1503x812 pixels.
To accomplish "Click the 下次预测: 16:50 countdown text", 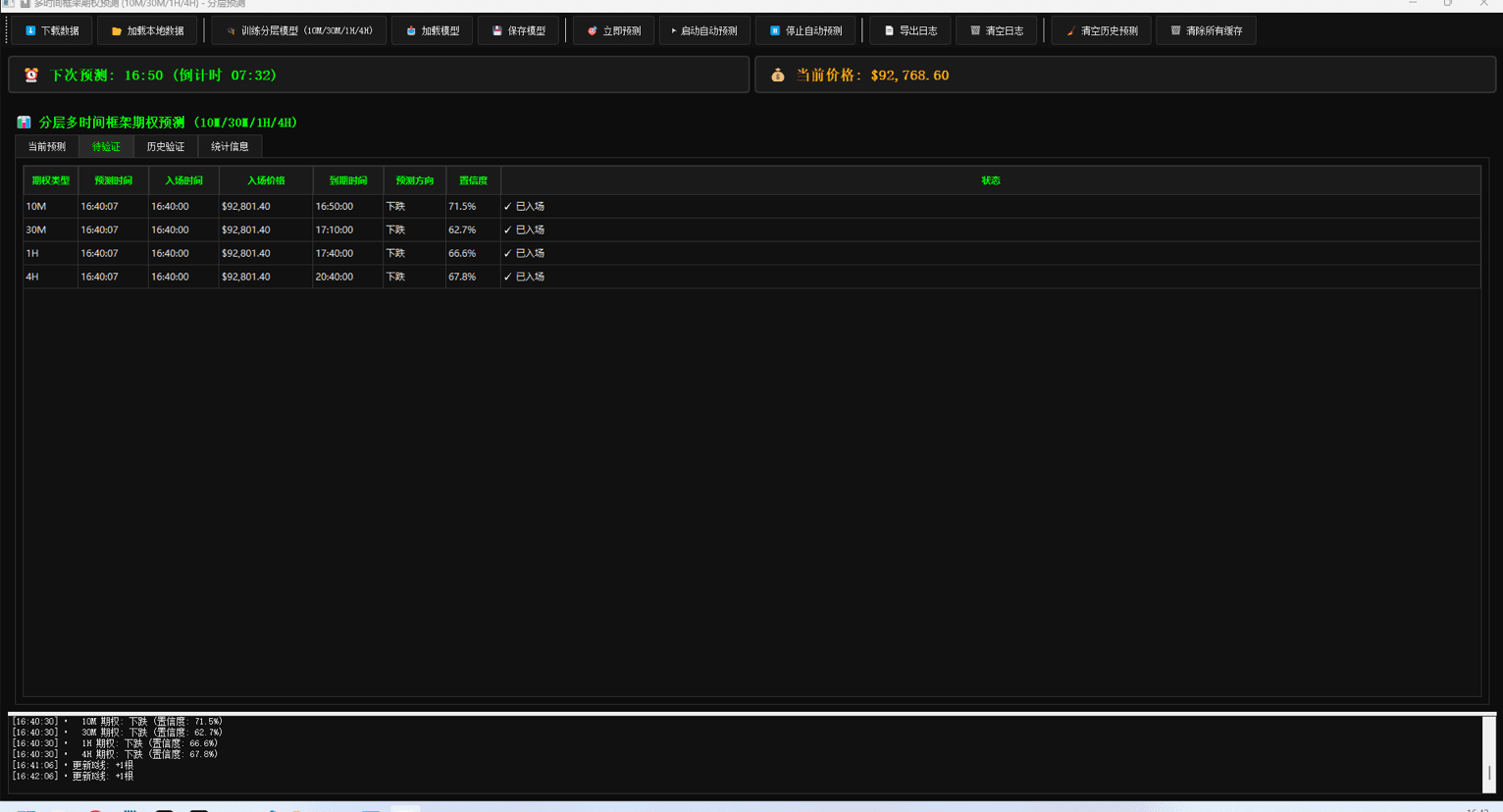I will point(163,75).
